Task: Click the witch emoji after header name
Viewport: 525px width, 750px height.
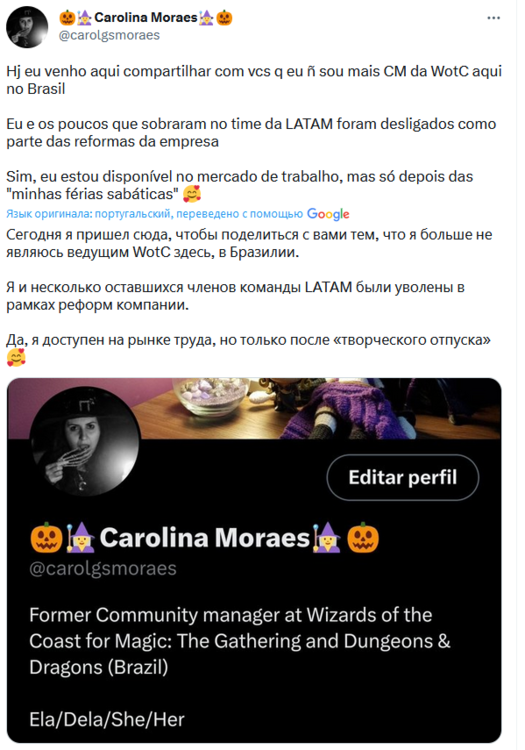Action: [x=206, y=18]
